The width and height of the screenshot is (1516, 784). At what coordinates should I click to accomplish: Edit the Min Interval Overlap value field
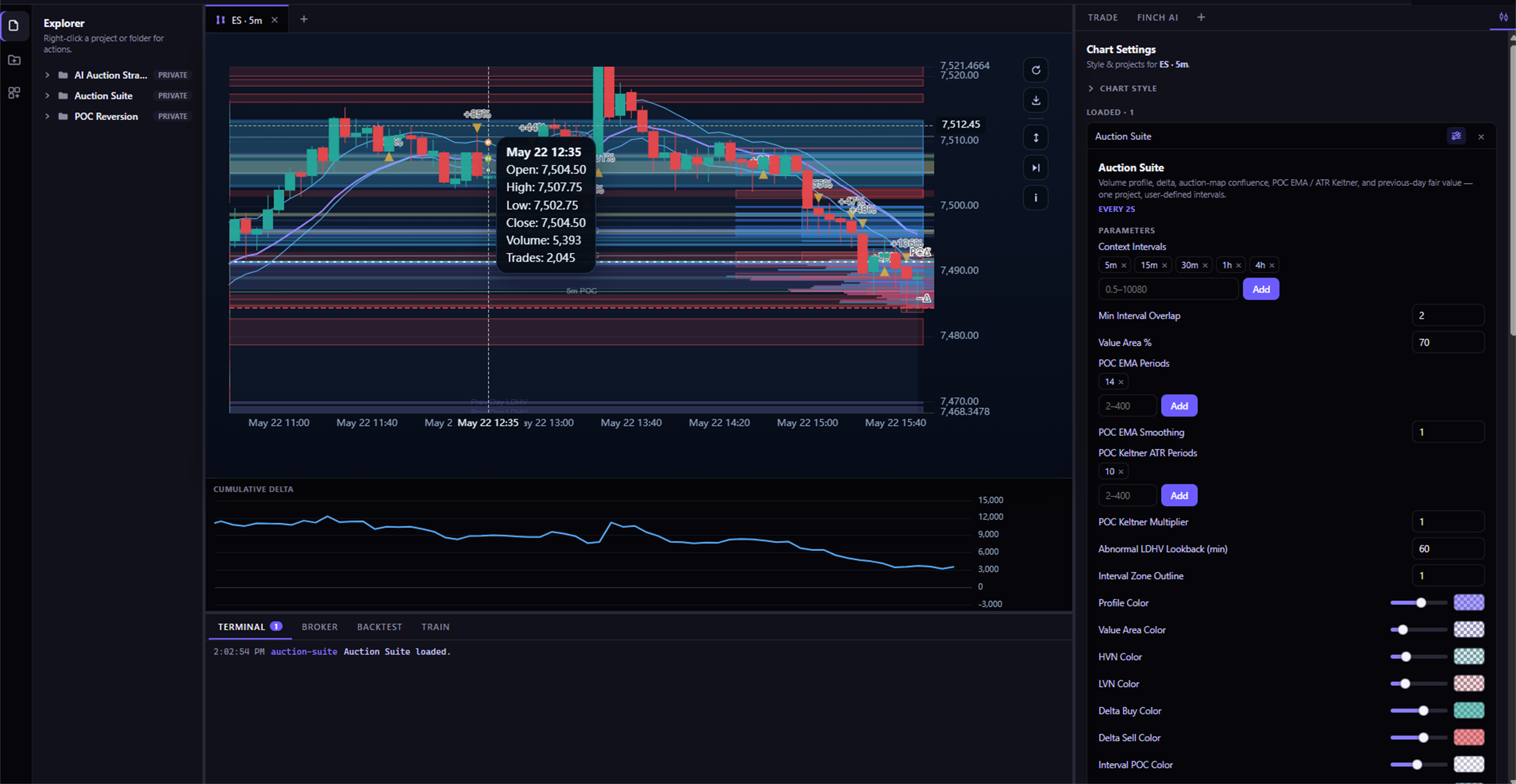click(1448, 316)
